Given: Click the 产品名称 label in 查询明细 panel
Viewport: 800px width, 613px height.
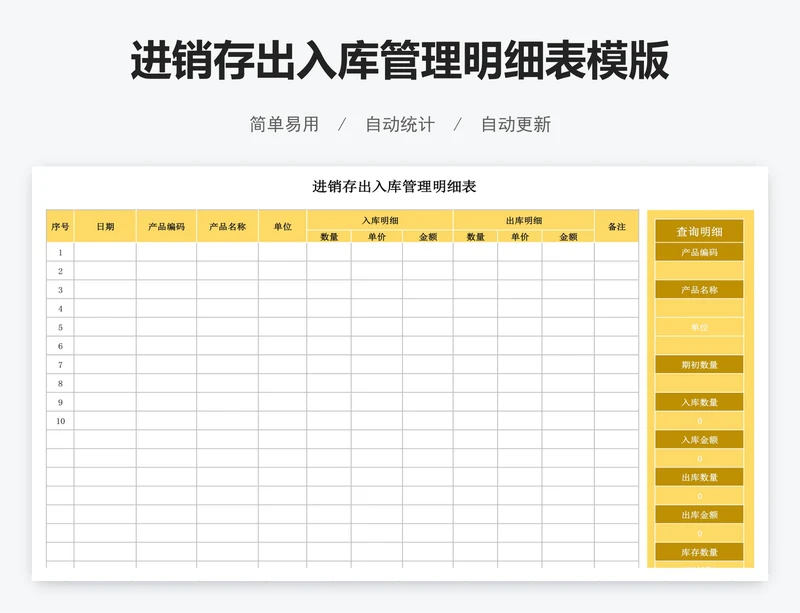Looking at the screenshot, I should (x=699, y=290).
